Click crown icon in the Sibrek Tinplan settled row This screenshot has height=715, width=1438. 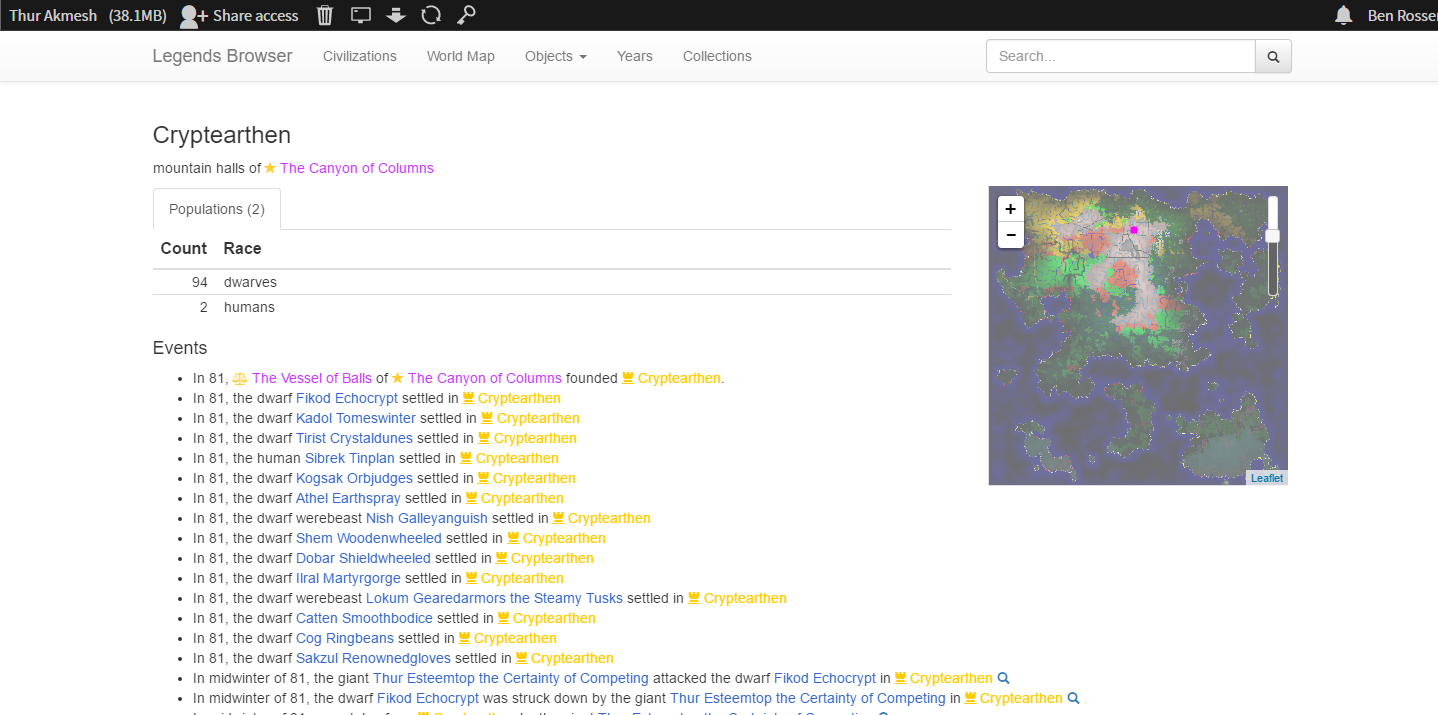(465, 458)
